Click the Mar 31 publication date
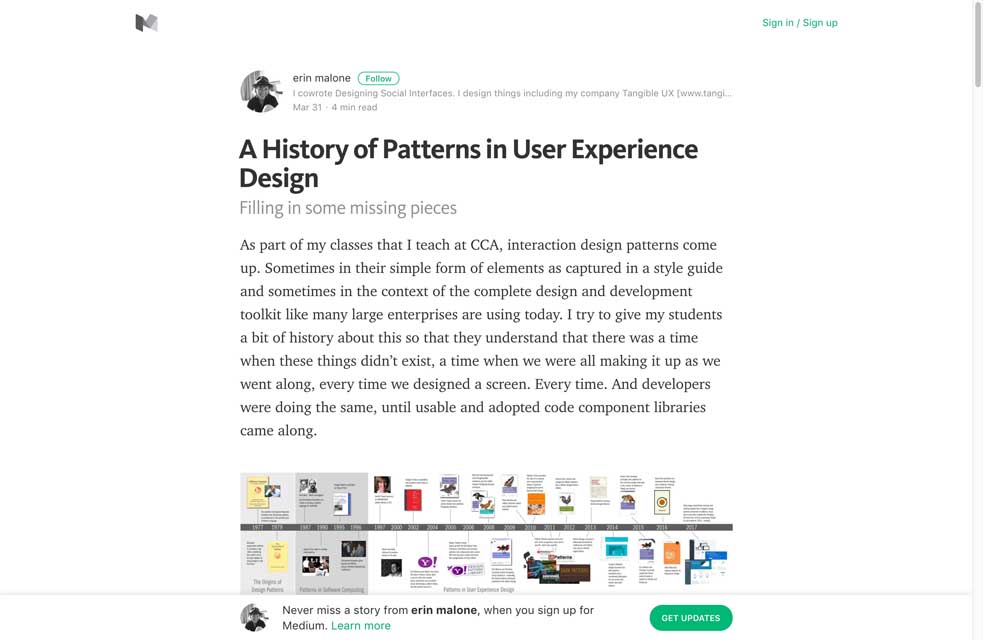 [307, 107]
